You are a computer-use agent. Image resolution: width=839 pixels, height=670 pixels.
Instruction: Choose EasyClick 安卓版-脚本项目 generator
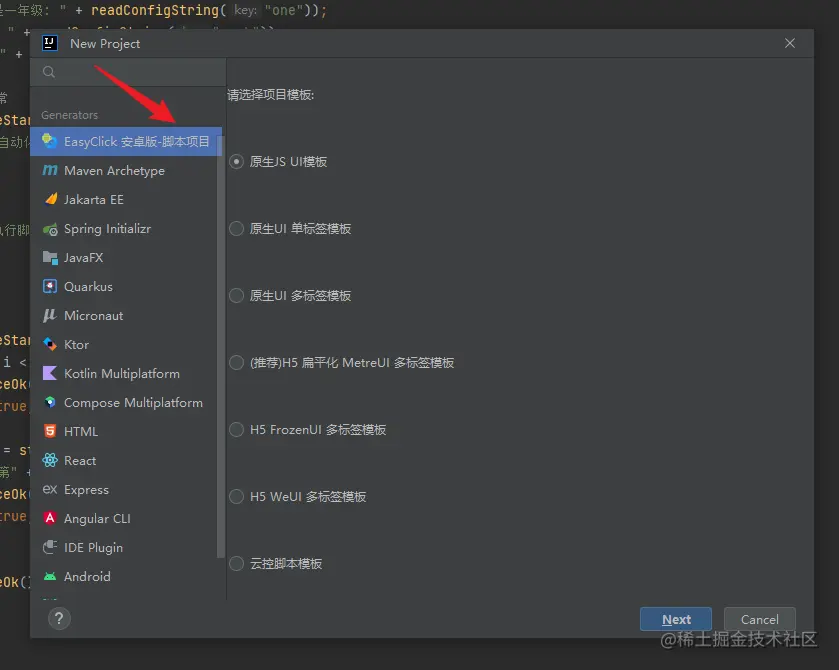[x=126, y=141]
